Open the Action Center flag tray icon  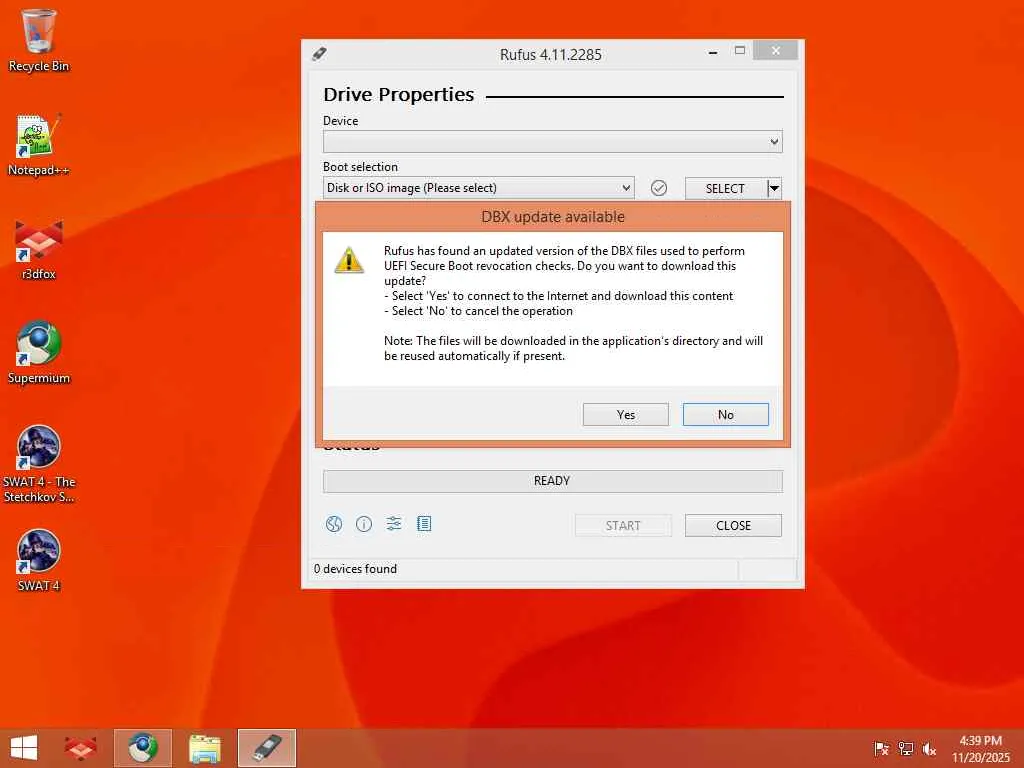(881, 749)
